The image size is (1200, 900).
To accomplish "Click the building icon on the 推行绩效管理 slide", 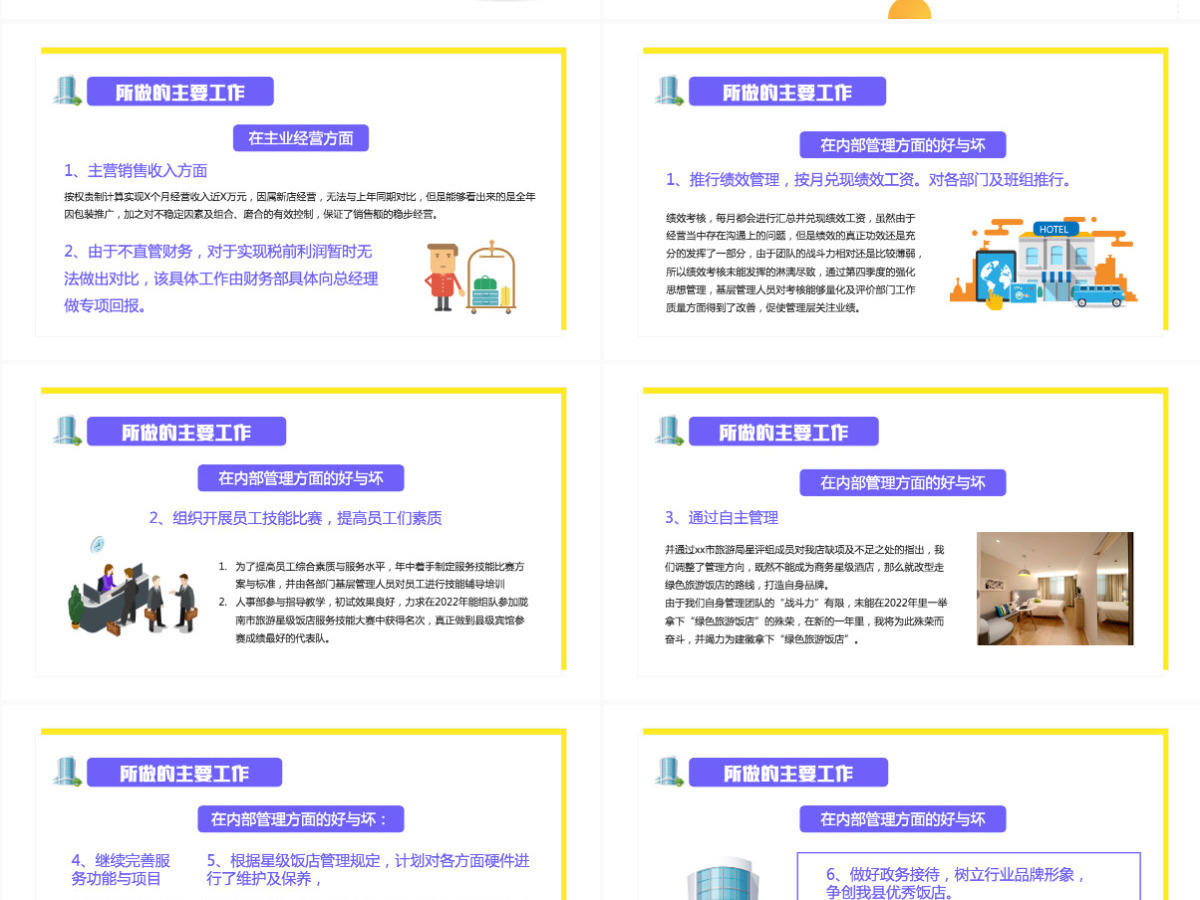I will [669, 91].
